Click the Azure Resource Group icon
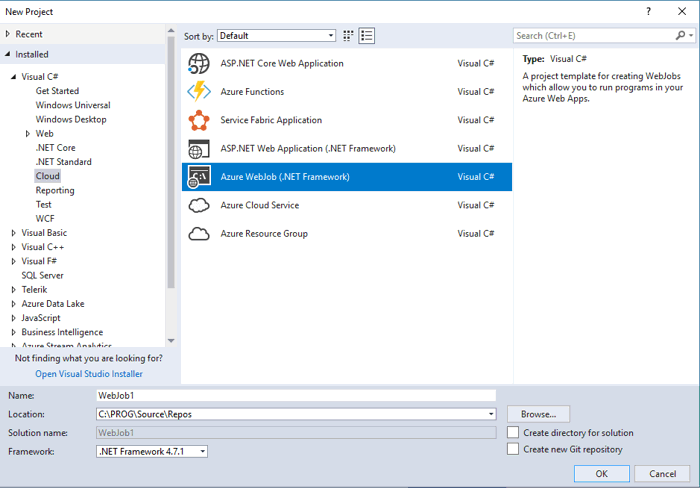 click(199, 233)
